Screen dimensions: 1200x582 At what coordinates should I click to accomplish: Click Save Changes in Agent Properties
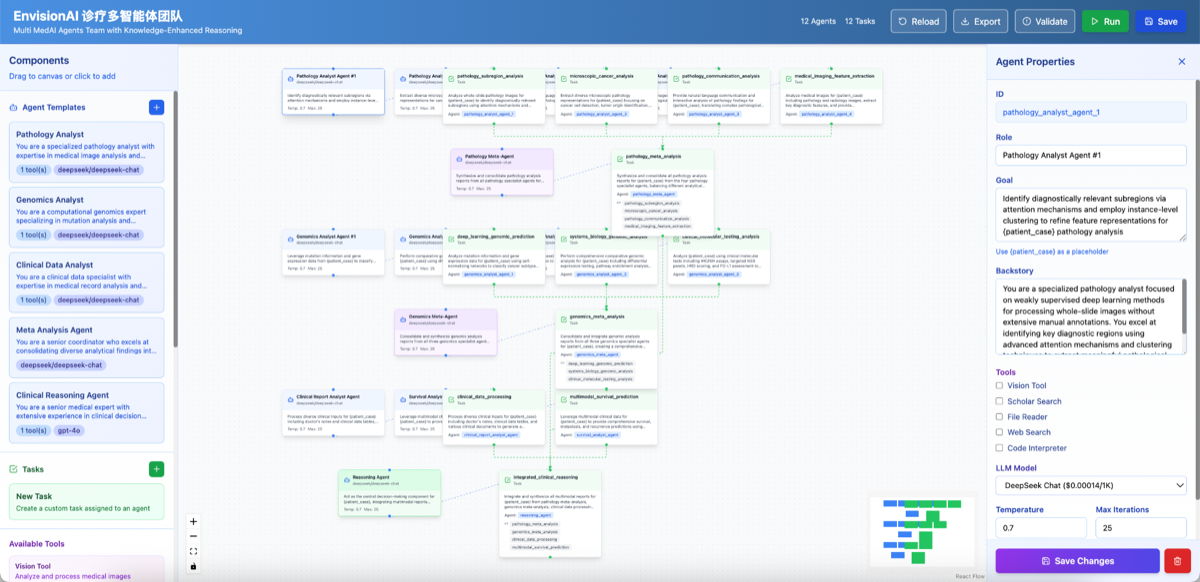[1077, 561]
